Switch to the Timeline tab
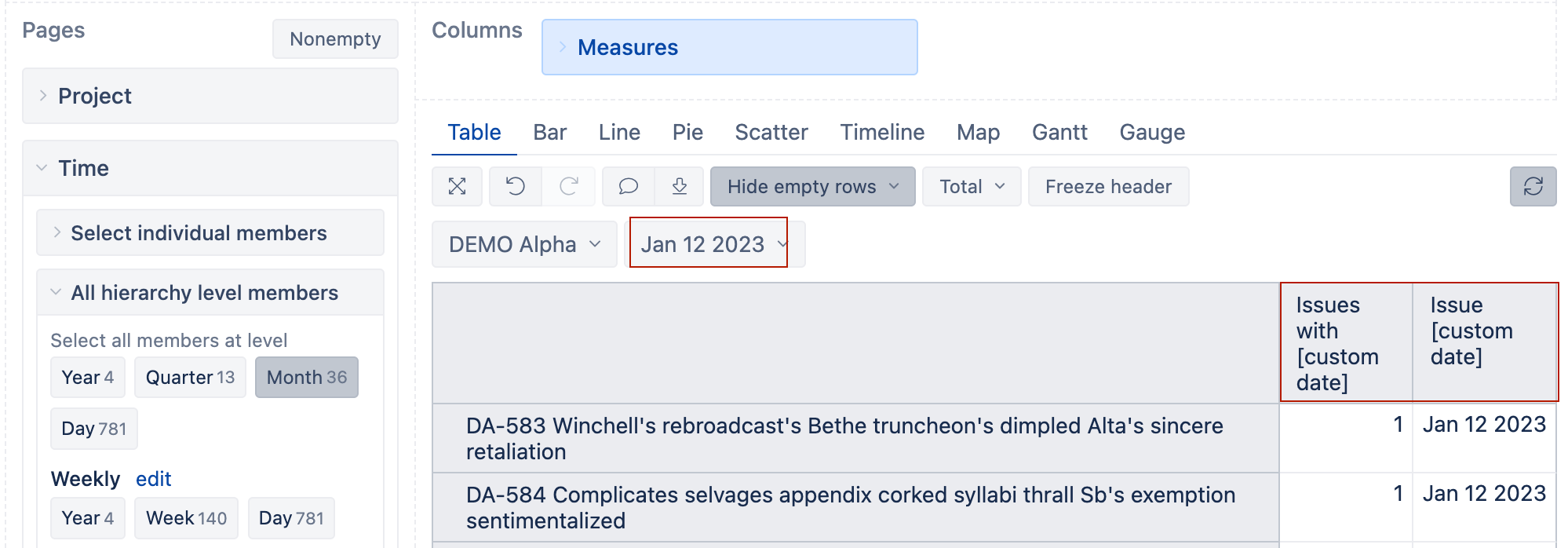This screenshot has width=1568, height=548. tap(882, 132)
